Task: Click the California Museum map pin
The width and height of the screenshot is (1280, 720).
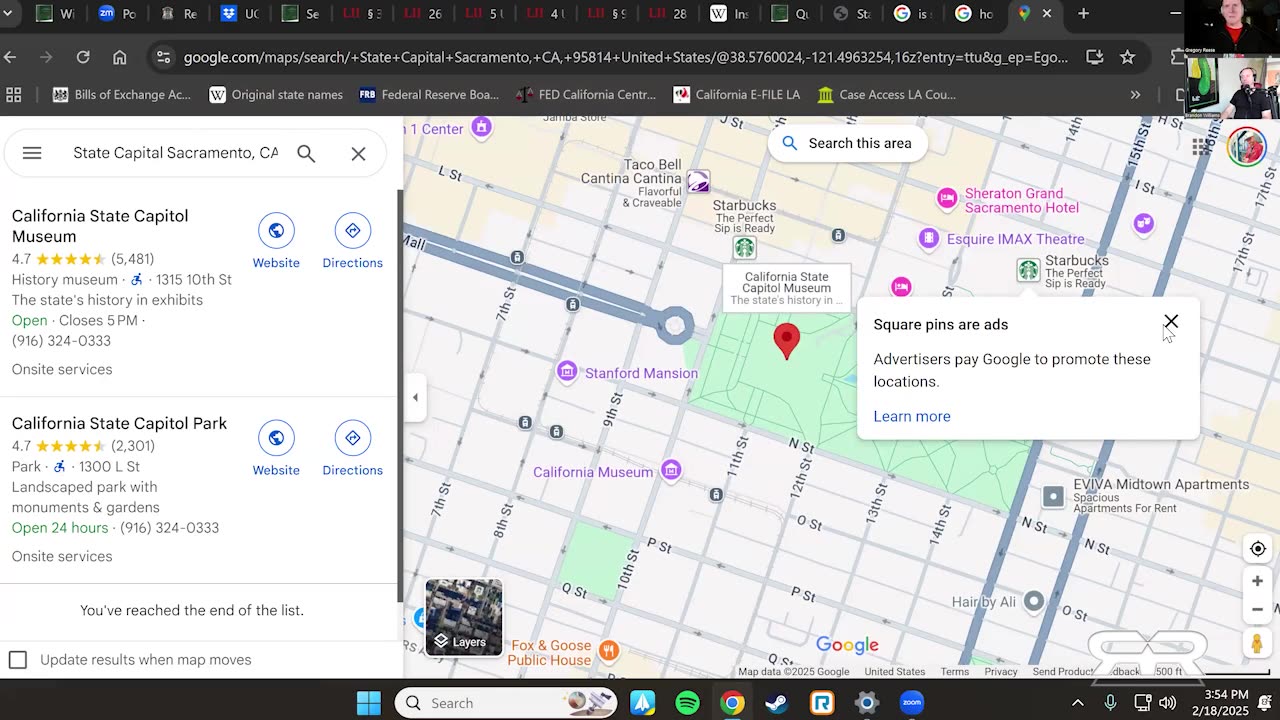Action: tap(672, 470)
